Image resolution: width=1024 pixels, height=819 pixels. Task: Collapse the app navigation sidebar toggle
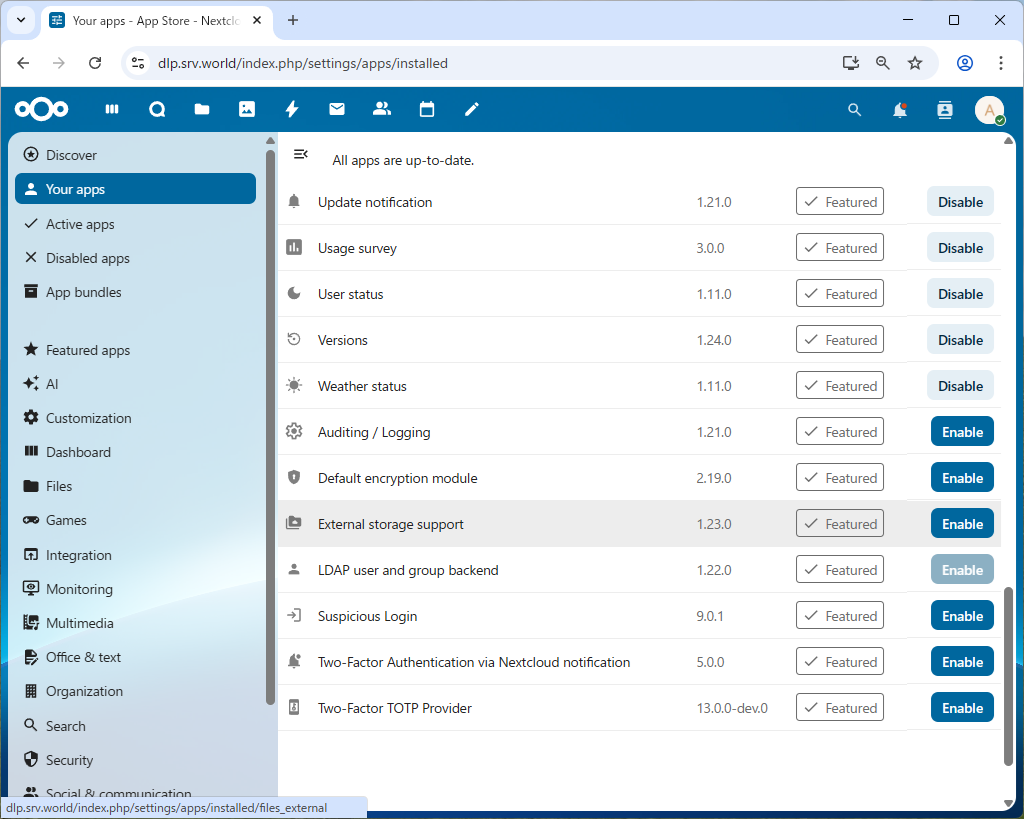pos(300,154)
